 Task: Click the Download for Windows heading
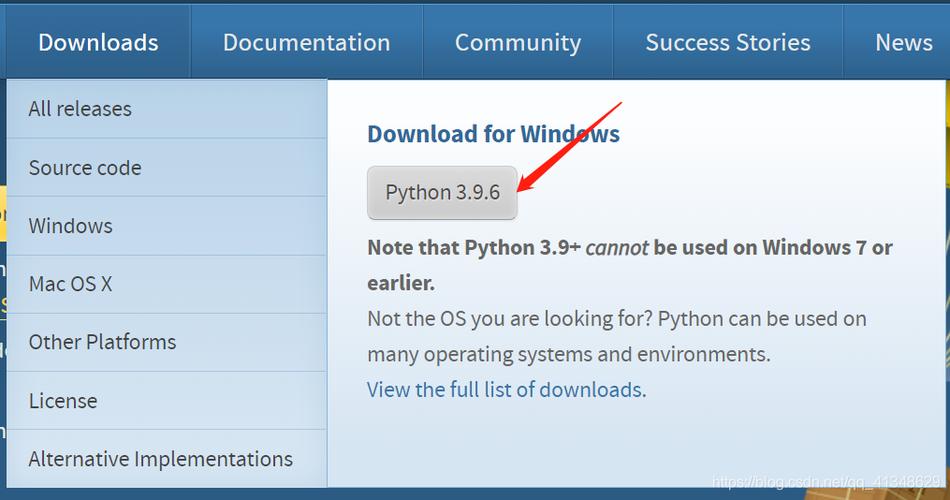tap(493, 134)
